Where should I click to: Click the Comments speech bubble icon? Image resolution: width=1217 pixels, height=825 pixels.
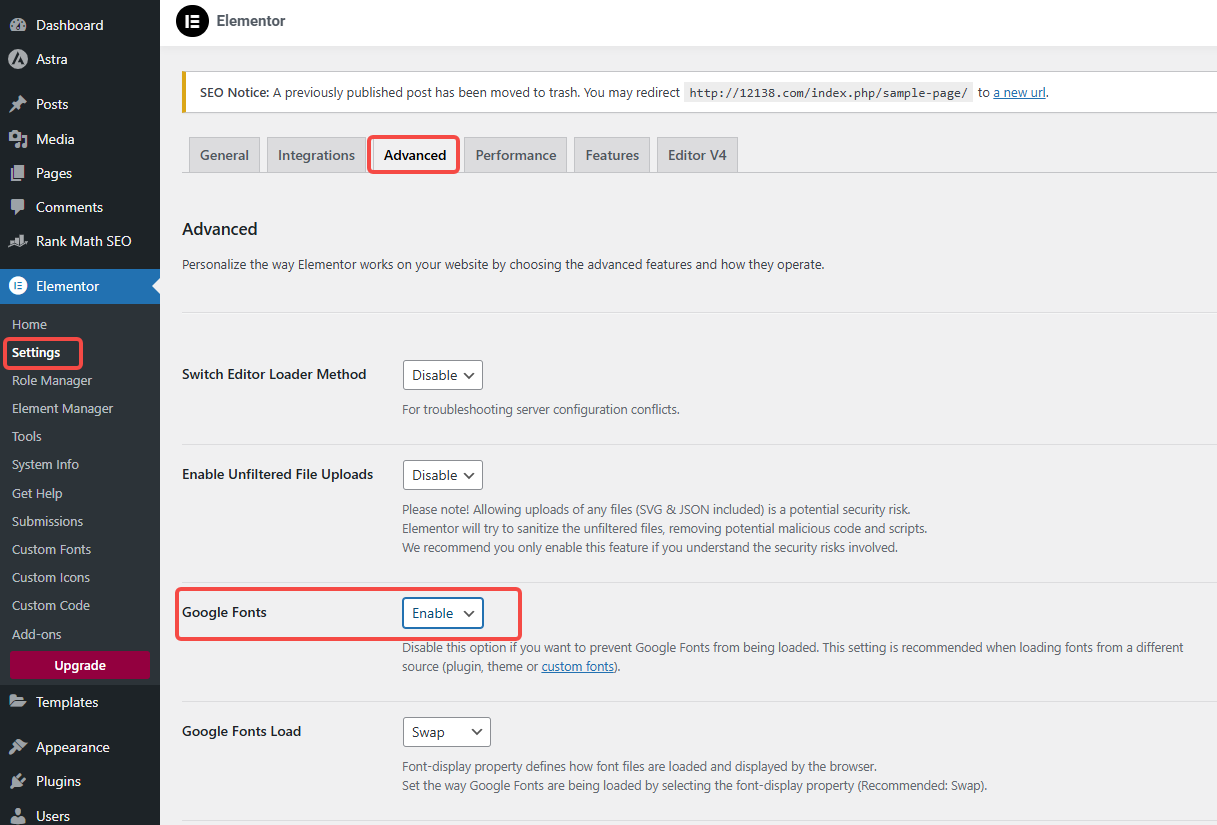click(x=18, y=207)
